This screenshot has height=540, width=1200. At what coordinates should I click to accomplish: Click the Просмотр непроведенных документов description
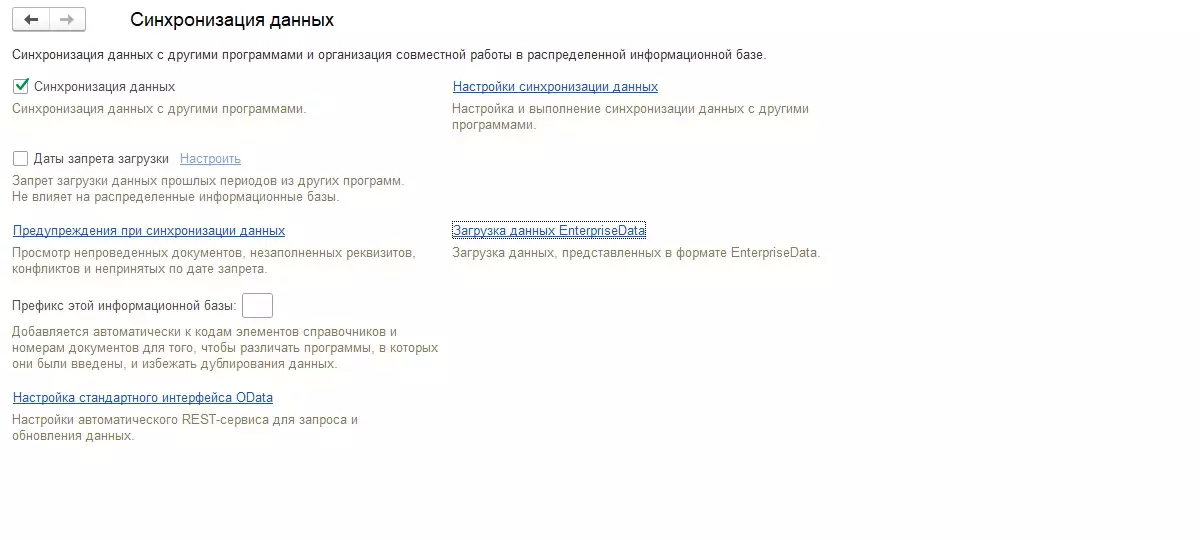pos(213,253)
